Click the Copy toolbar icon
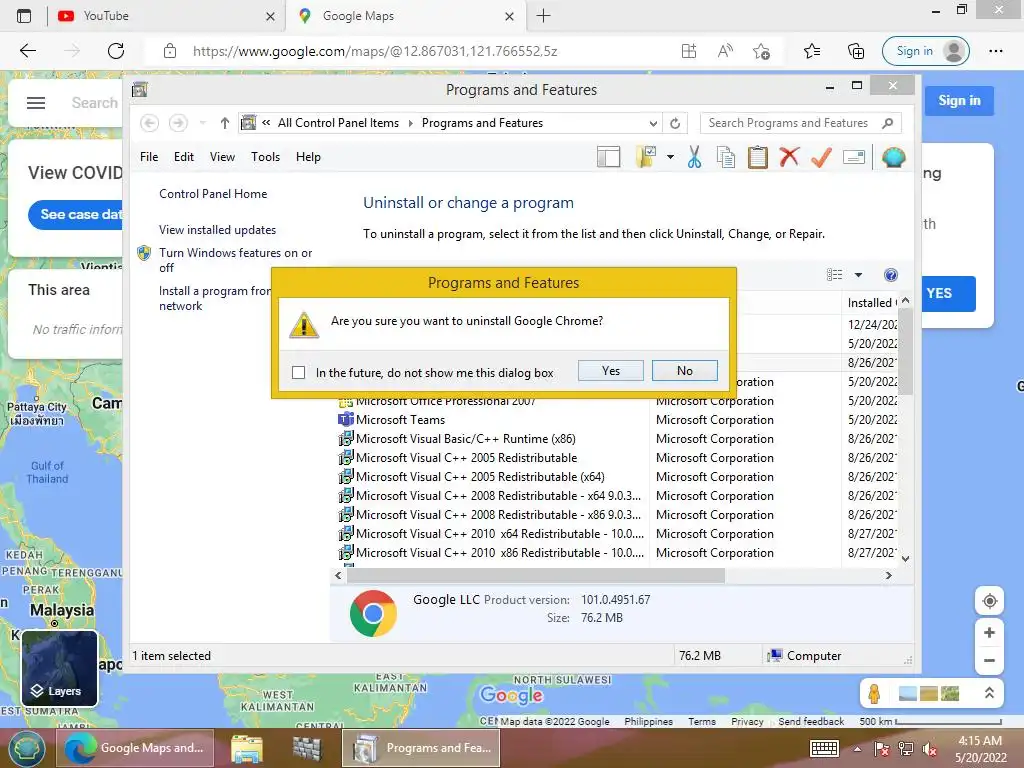 (x=726, y=157)
